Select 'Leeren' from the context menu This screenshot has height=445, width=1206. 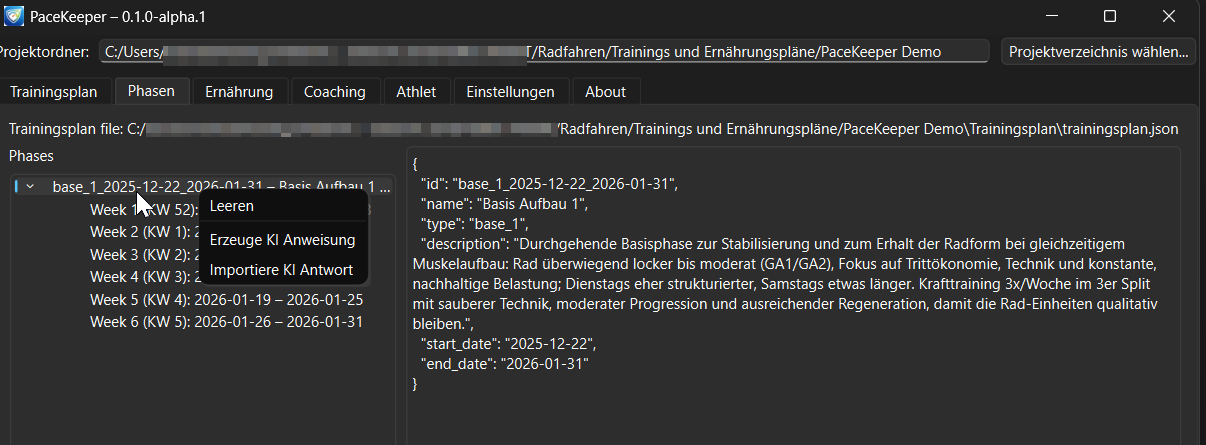point(232,206)
